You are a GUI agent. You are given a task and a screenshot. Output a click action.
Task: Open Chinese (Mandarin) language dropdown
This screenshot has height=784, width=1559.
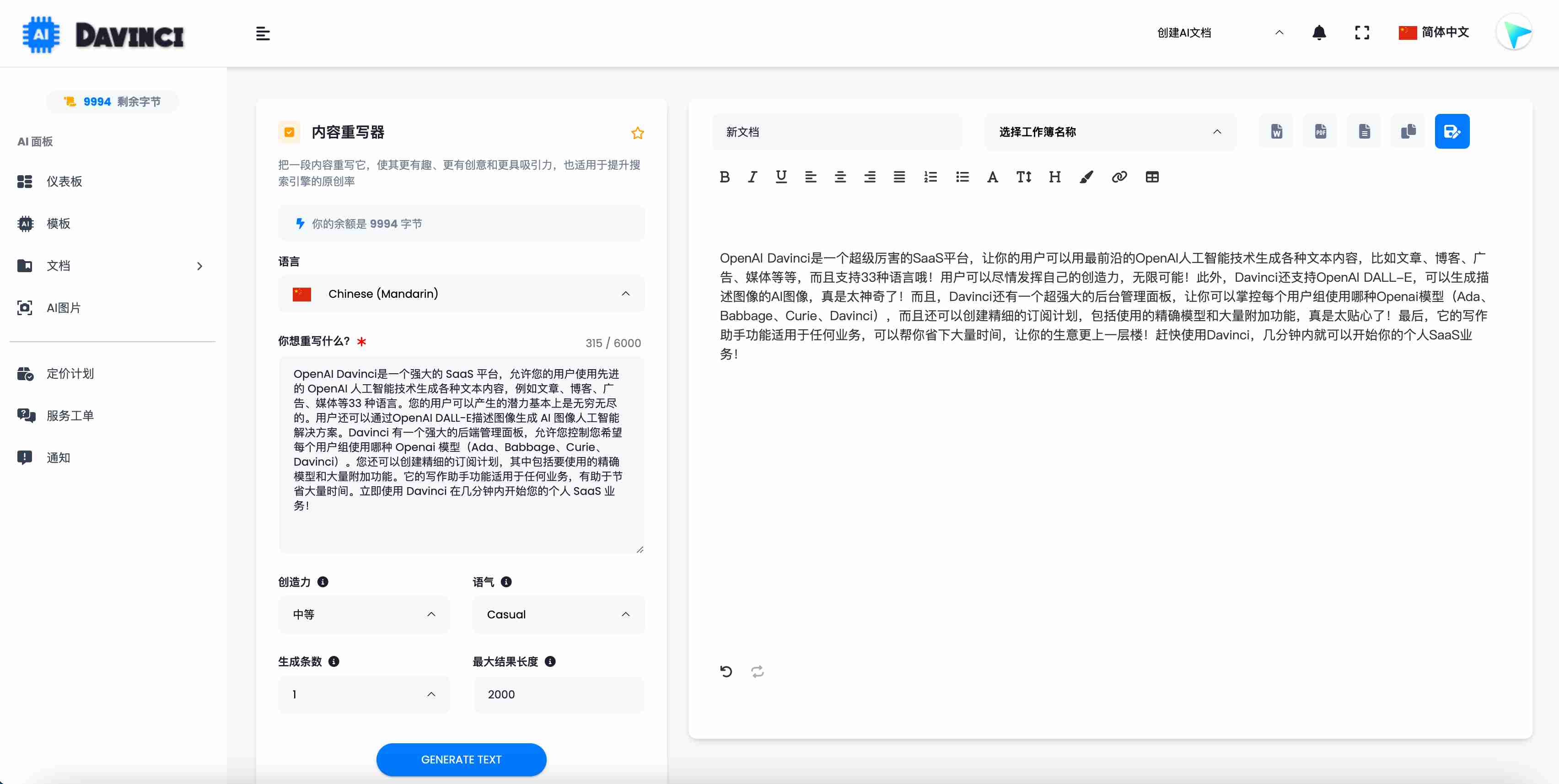[461, 294]
